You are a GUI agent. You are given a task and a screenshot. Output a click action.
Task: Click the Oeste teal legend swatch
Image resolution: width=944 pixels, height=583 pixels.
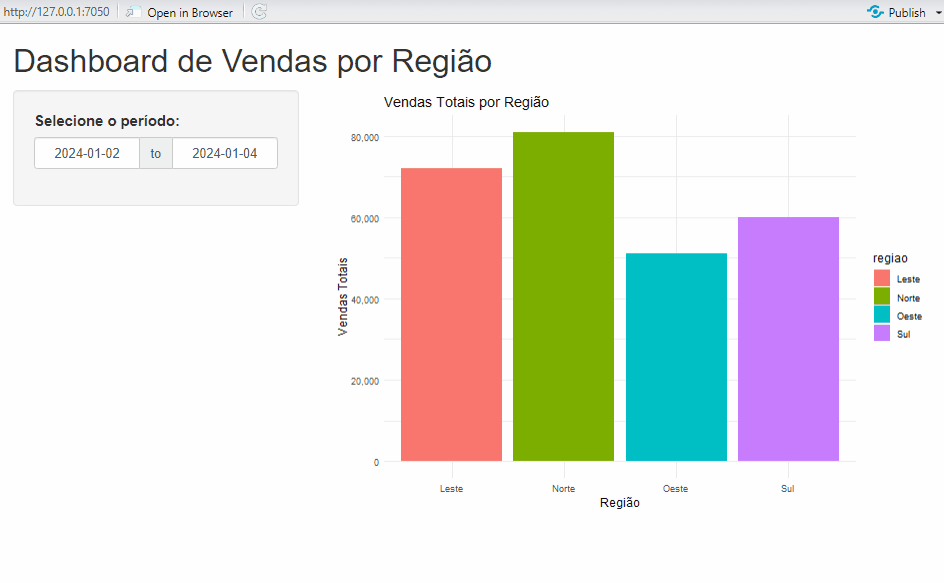point(881,315)
